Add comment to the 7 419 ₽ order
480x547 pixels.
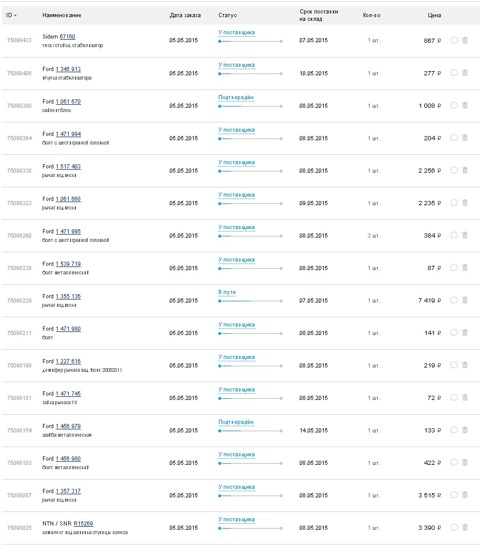tap(454, 300)
